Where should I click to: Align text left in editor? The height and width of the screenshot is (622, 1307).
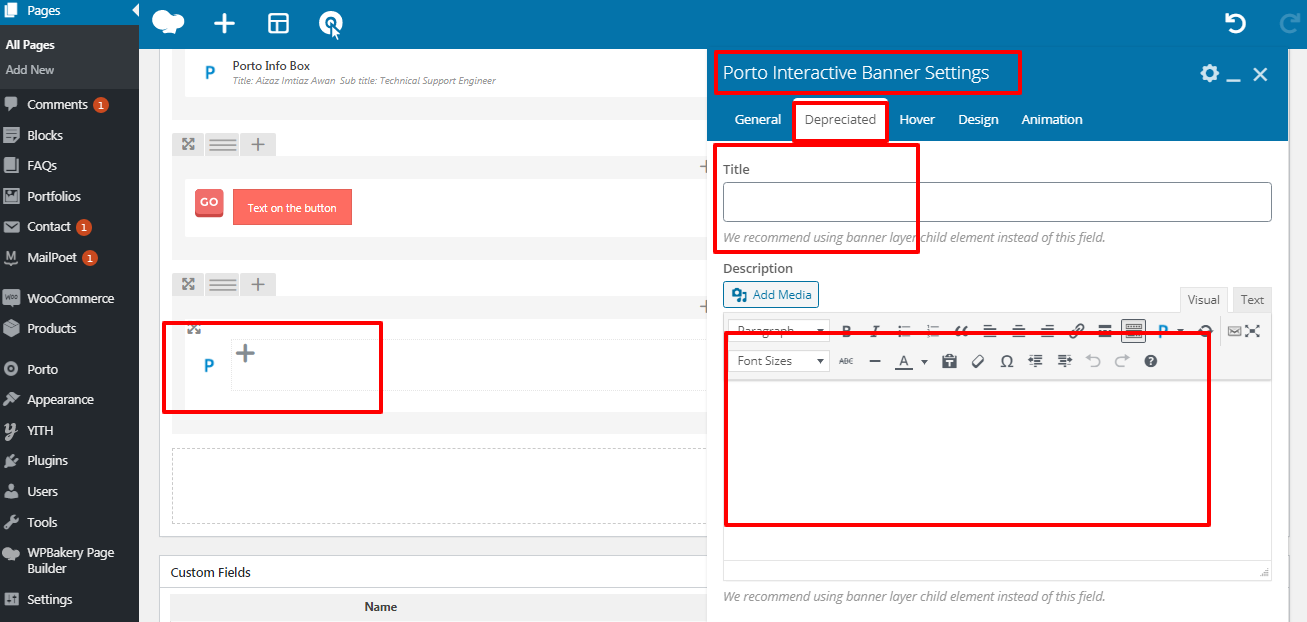tap(990, 331)
